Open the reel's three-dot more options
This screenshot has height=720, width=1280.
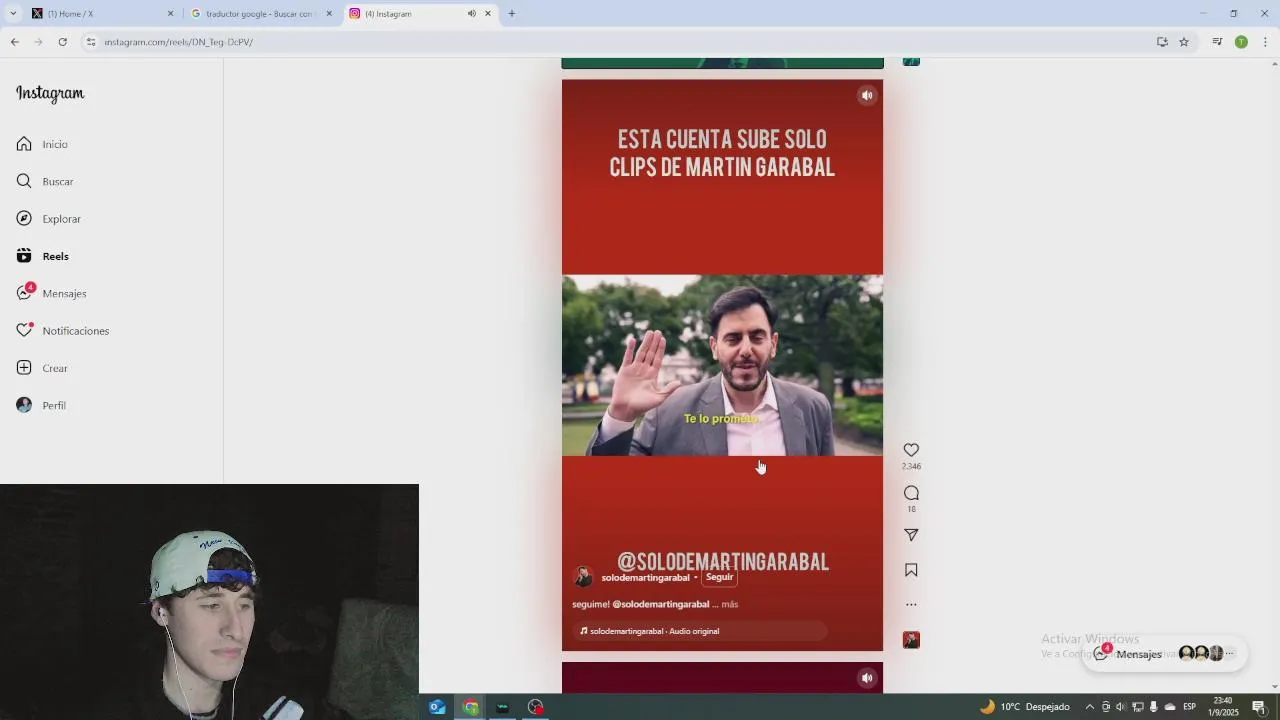(x=911, y=604)
